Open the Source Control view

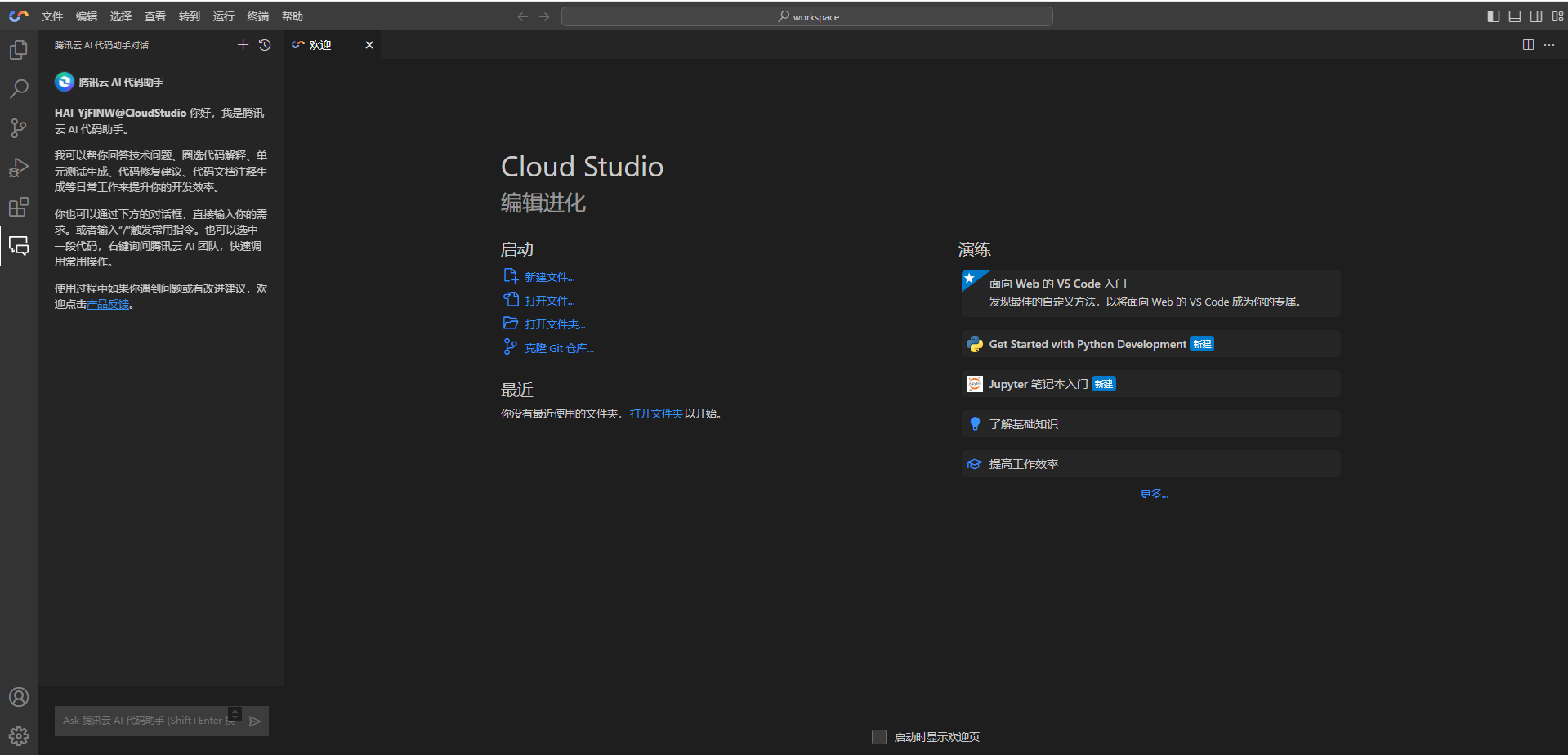(19, 127)
